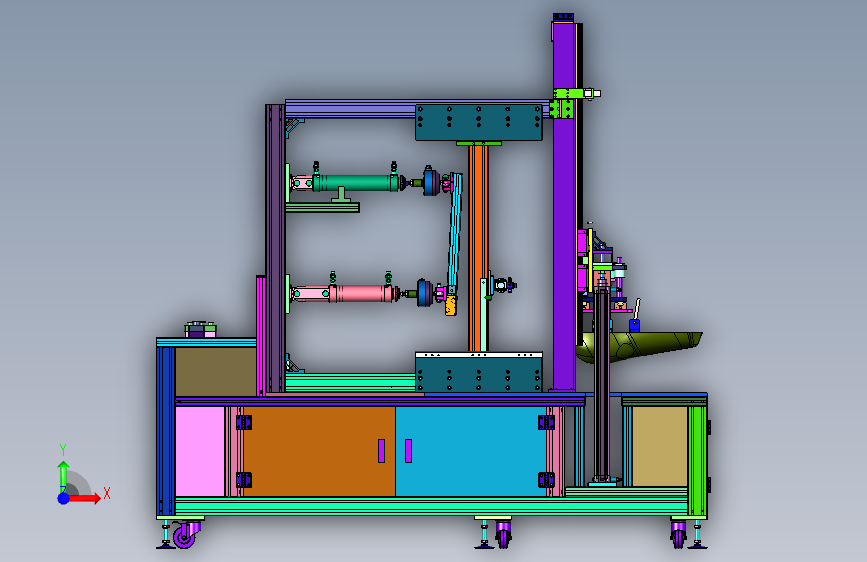Select the dark purple left vertical frame post

point(275,248)
